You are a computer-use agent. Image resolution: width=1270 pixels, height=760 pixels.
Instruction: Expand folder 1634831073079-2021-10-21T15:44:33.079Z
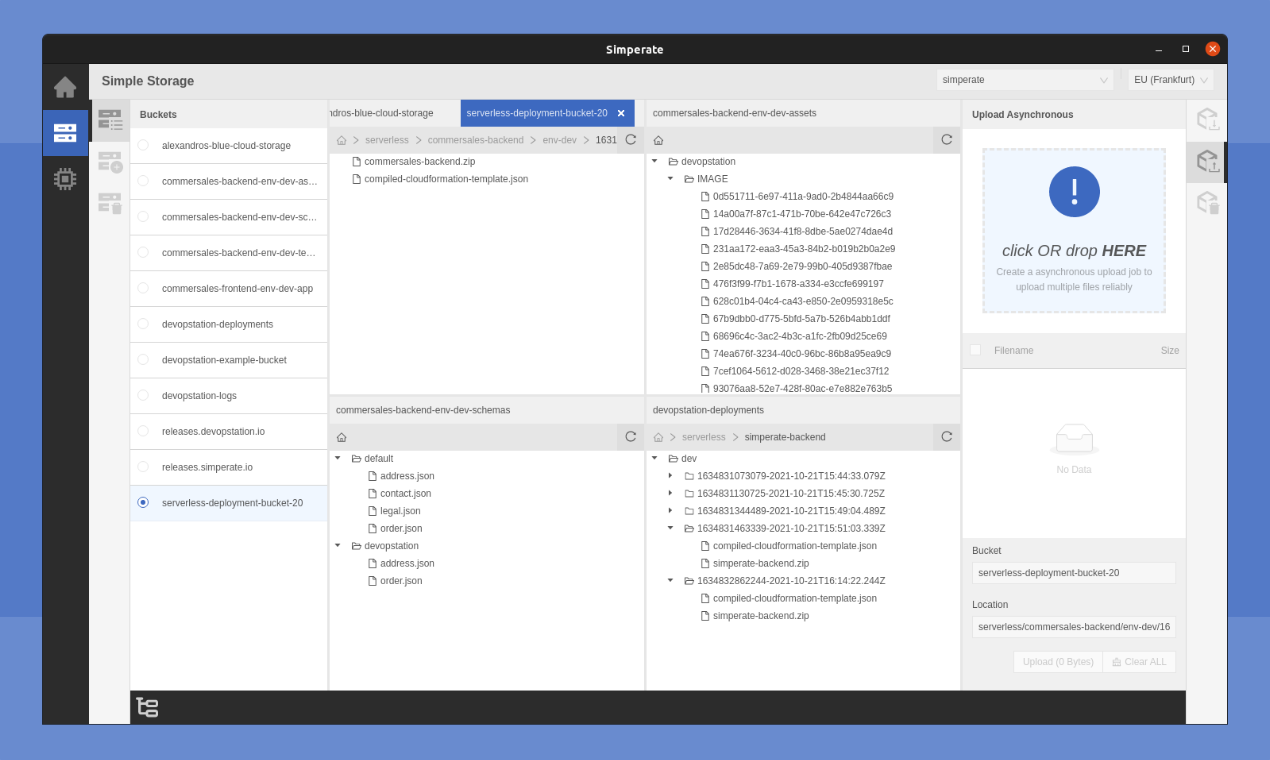coord(670,476)
